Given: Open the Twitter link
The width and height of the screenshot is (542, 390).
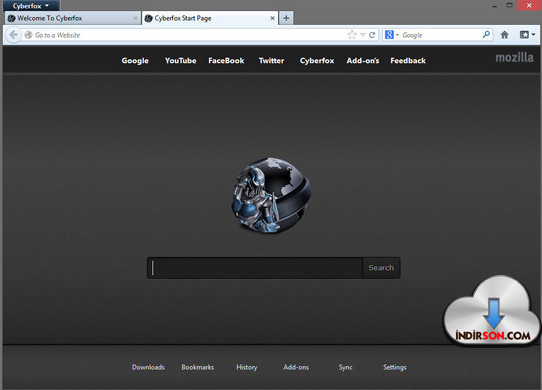Looking at the screenshot, I should (x=271, y=61).
